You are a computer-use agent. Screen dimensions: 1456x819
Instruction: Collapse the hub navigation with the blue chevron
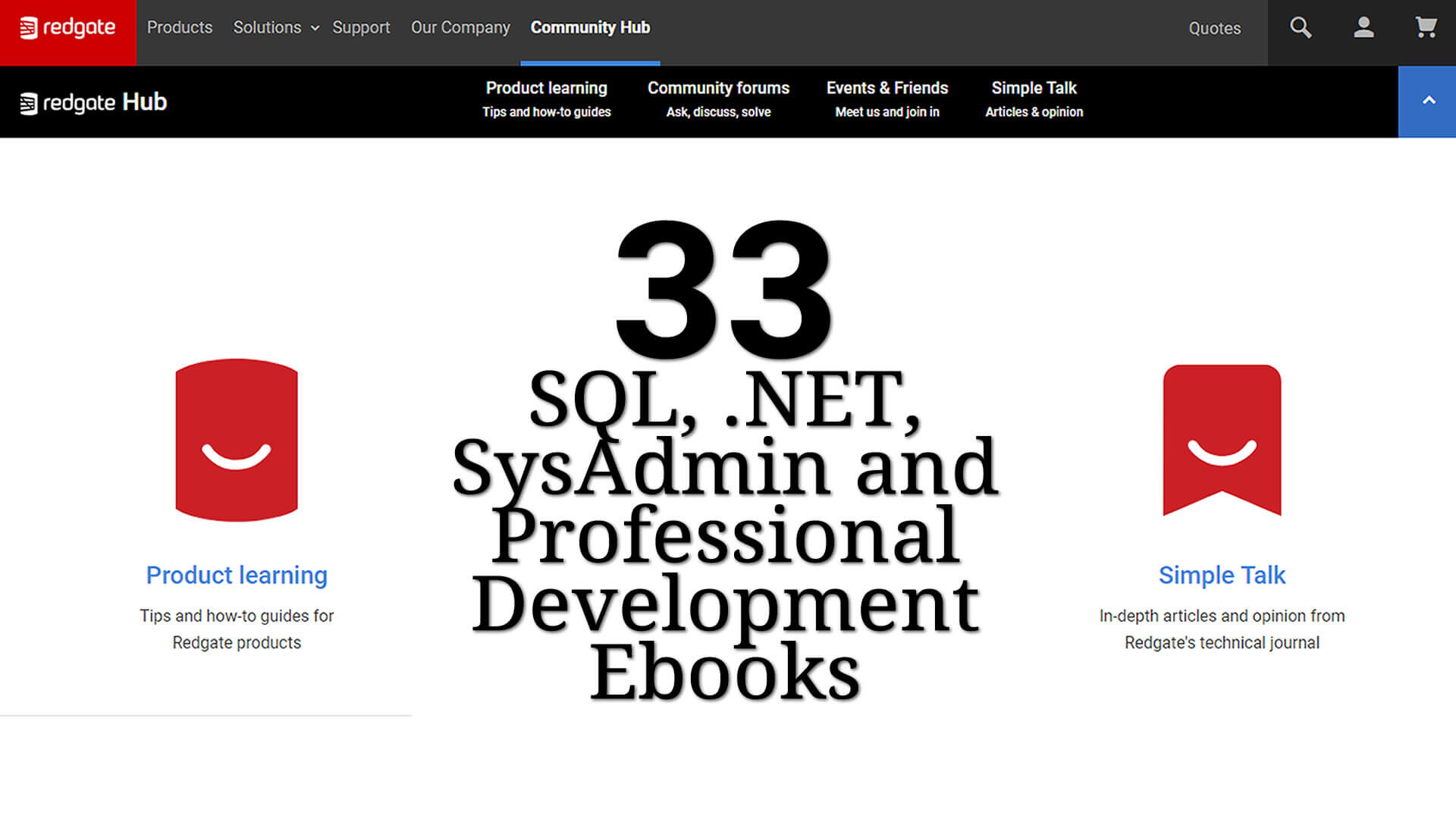(1429, 99)
